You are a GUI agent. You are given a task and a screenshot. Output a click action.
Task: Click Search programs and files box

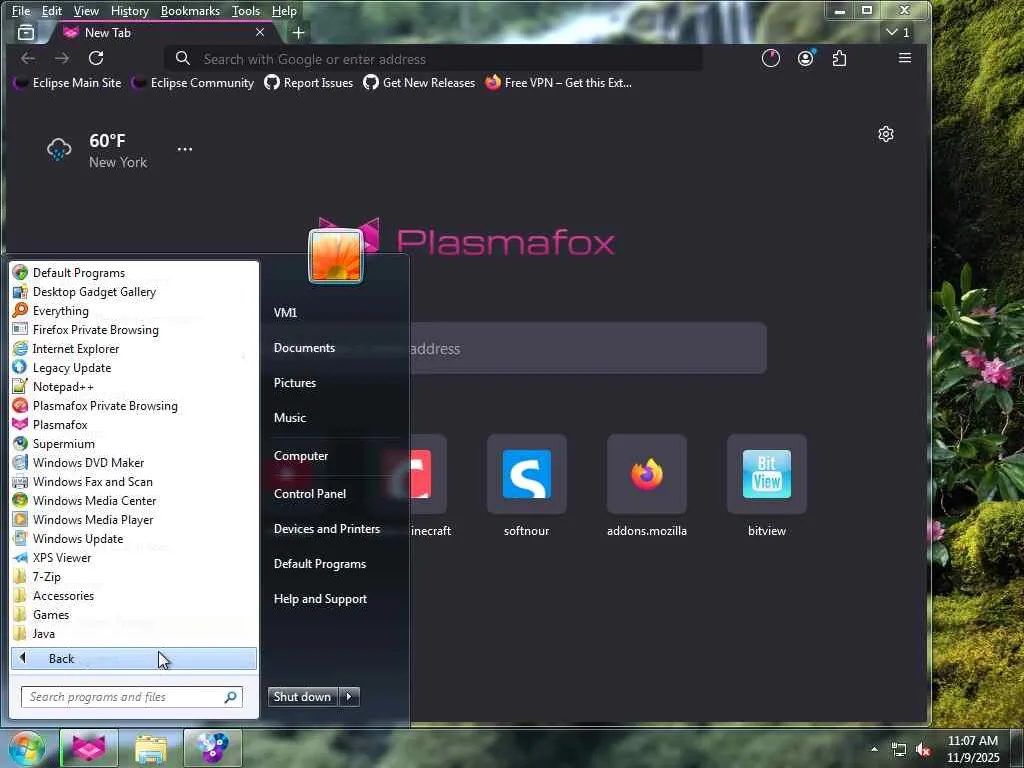(x=131, y=697)
